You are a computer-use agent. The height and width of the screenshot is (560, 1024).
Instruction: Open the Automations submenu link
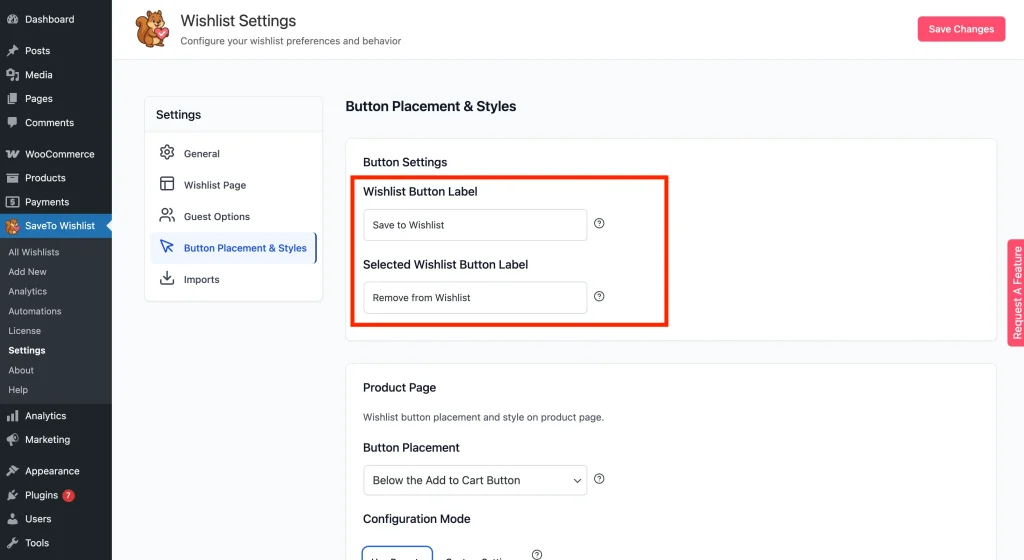point(35,311)
